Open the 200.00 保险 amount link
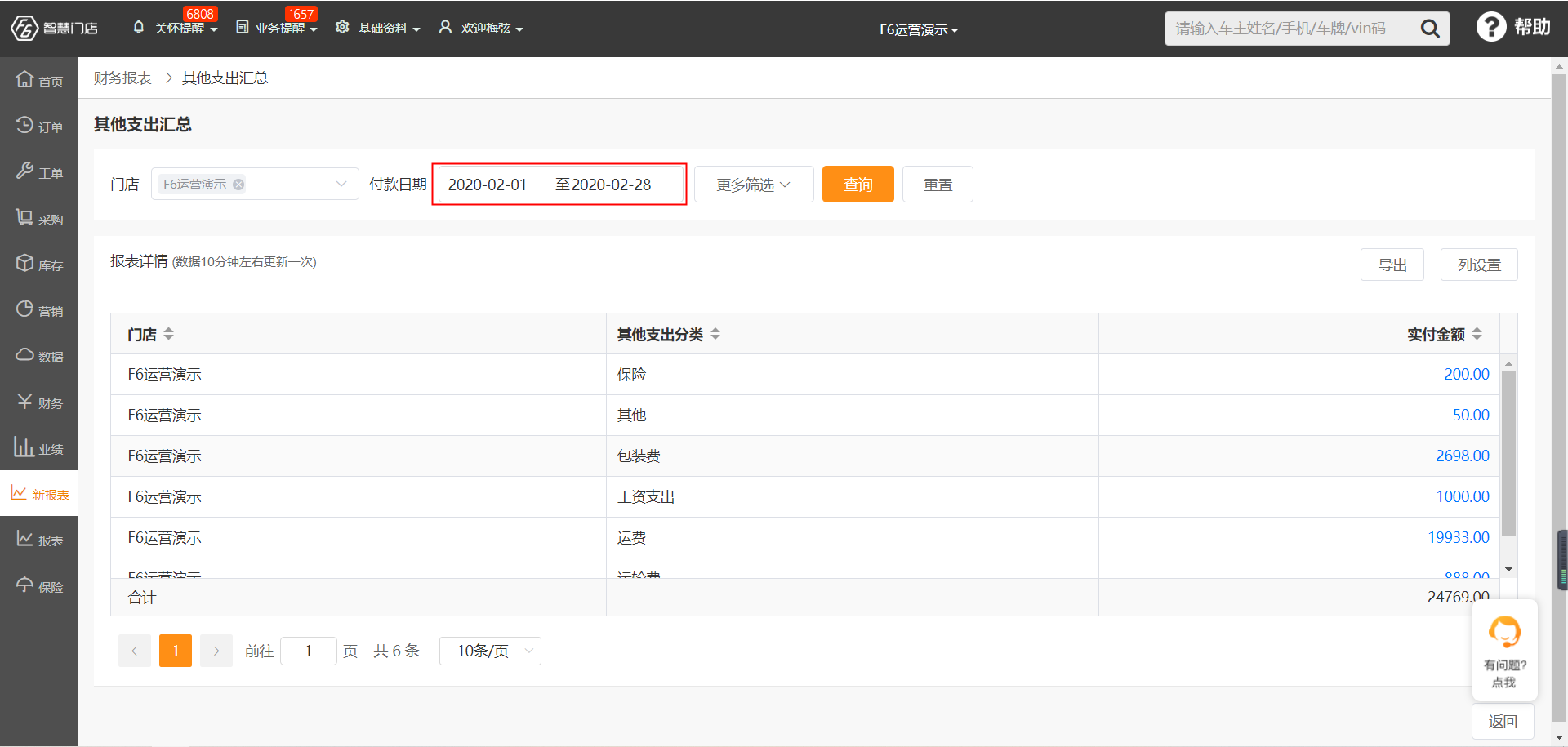The height and width of the screenshot is (747, 1568). 1466,374
